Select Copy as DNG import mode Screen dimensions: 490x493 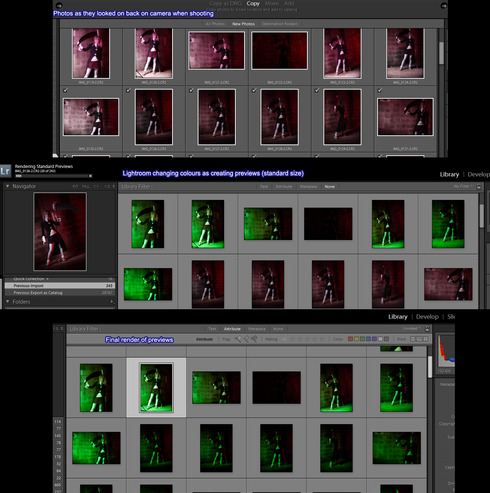pyautogui.click(x=225, y=3)
